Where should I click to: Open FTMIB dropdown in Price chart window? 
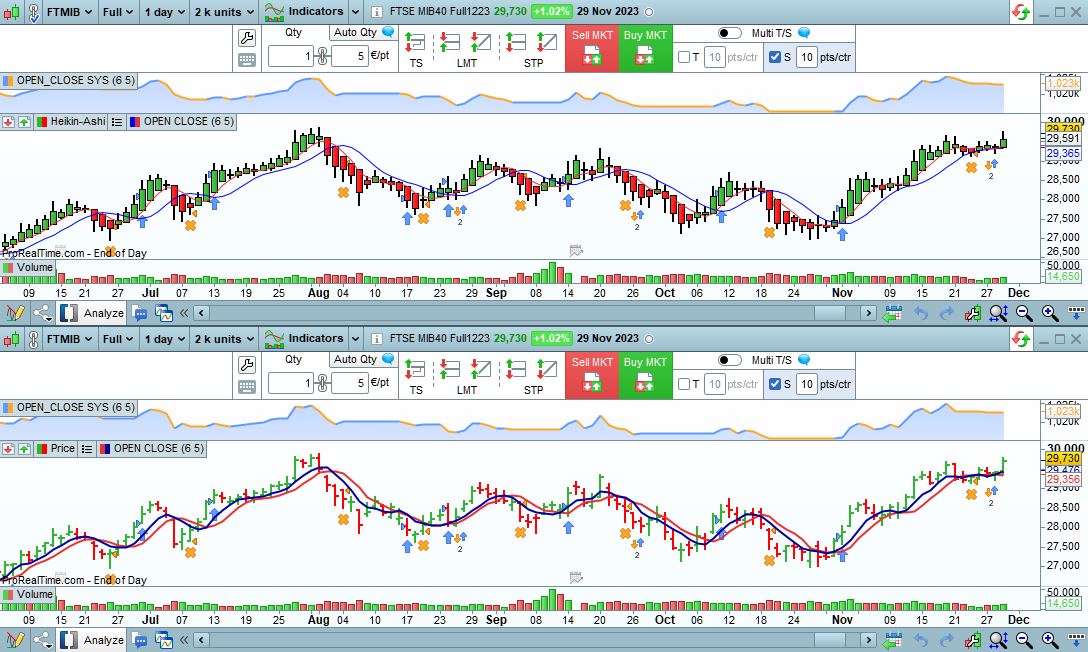69,339
